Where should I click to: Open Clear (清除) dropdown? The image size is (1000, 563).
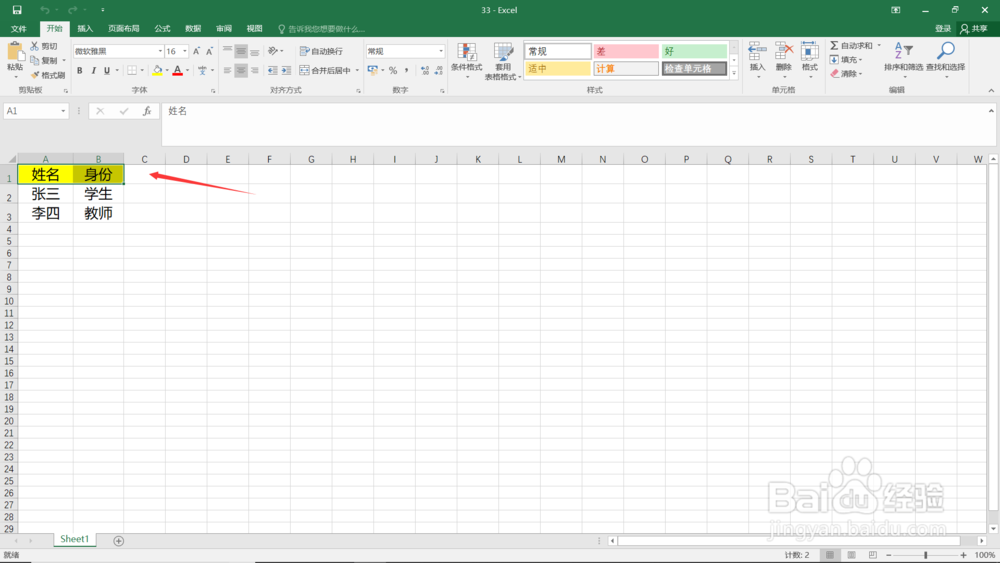[x=846, y=73]
